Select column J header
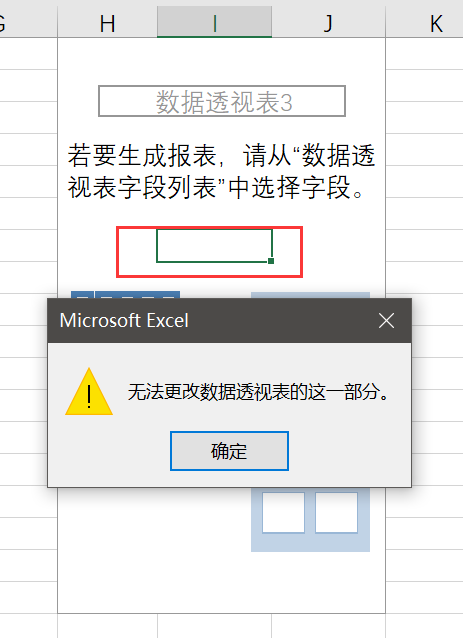The image size is (463, 638). coord(328,23)
